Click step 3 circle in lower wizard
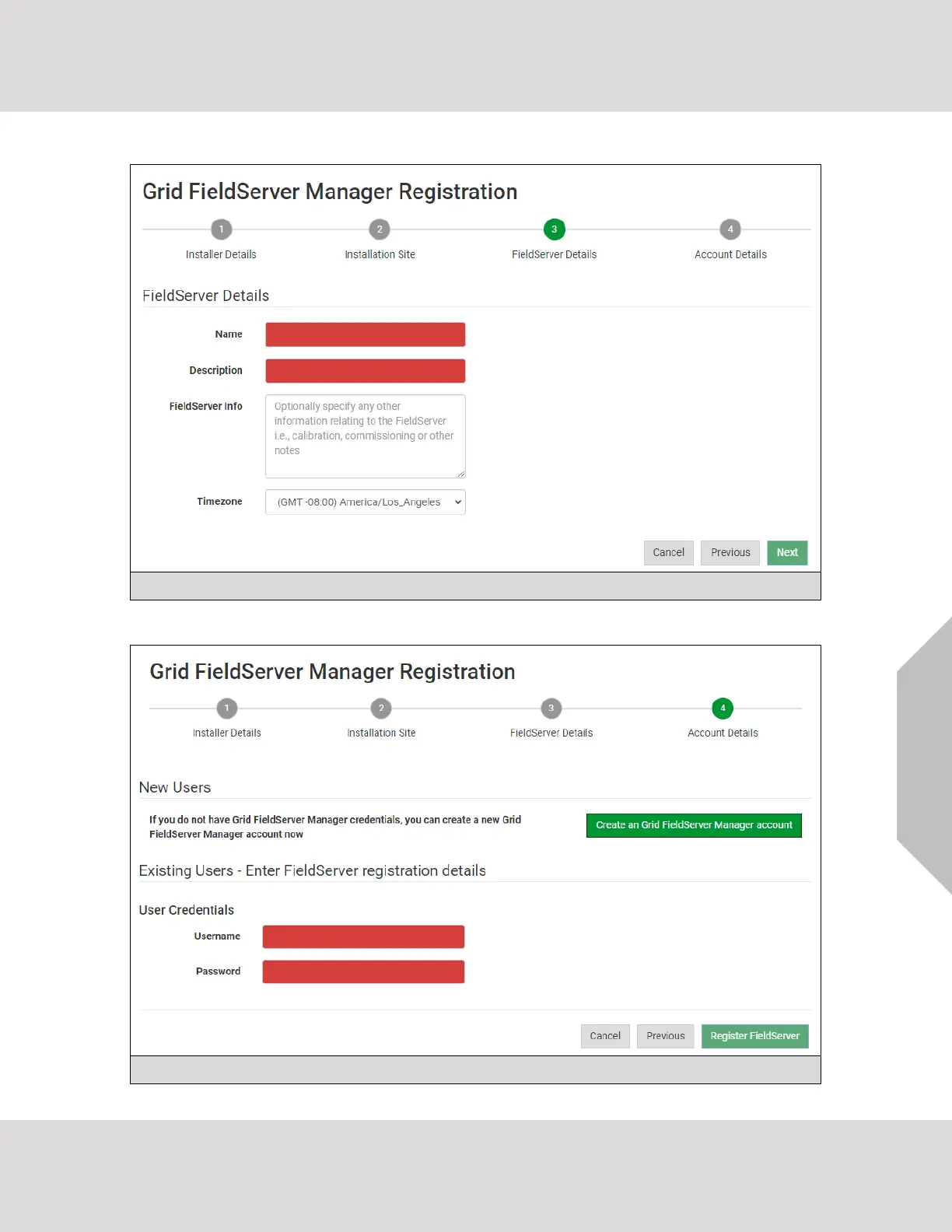This screenshot has width=952, height=1232. pos(551,709)
